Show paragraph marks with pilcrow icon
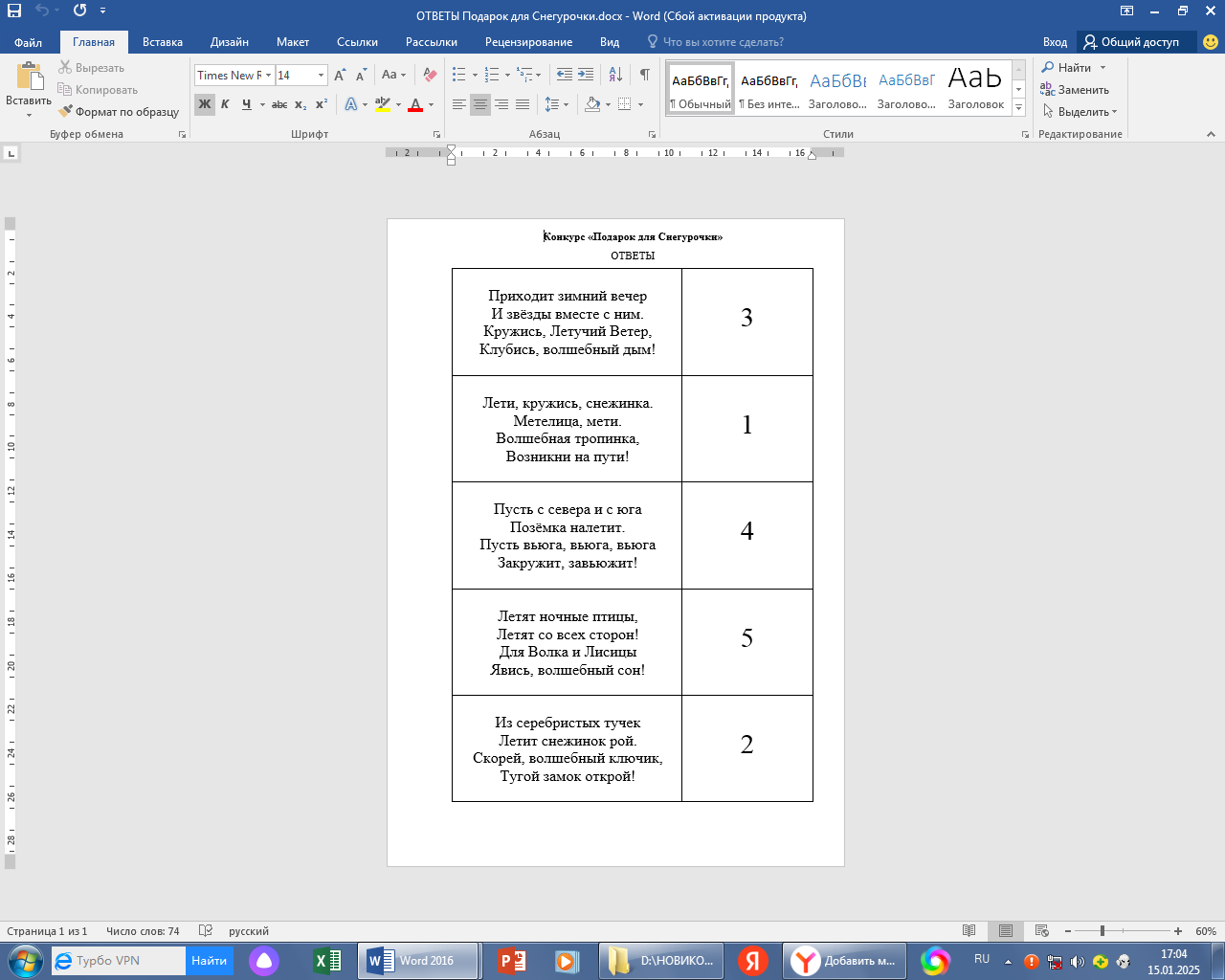 [x=644, y=75]
